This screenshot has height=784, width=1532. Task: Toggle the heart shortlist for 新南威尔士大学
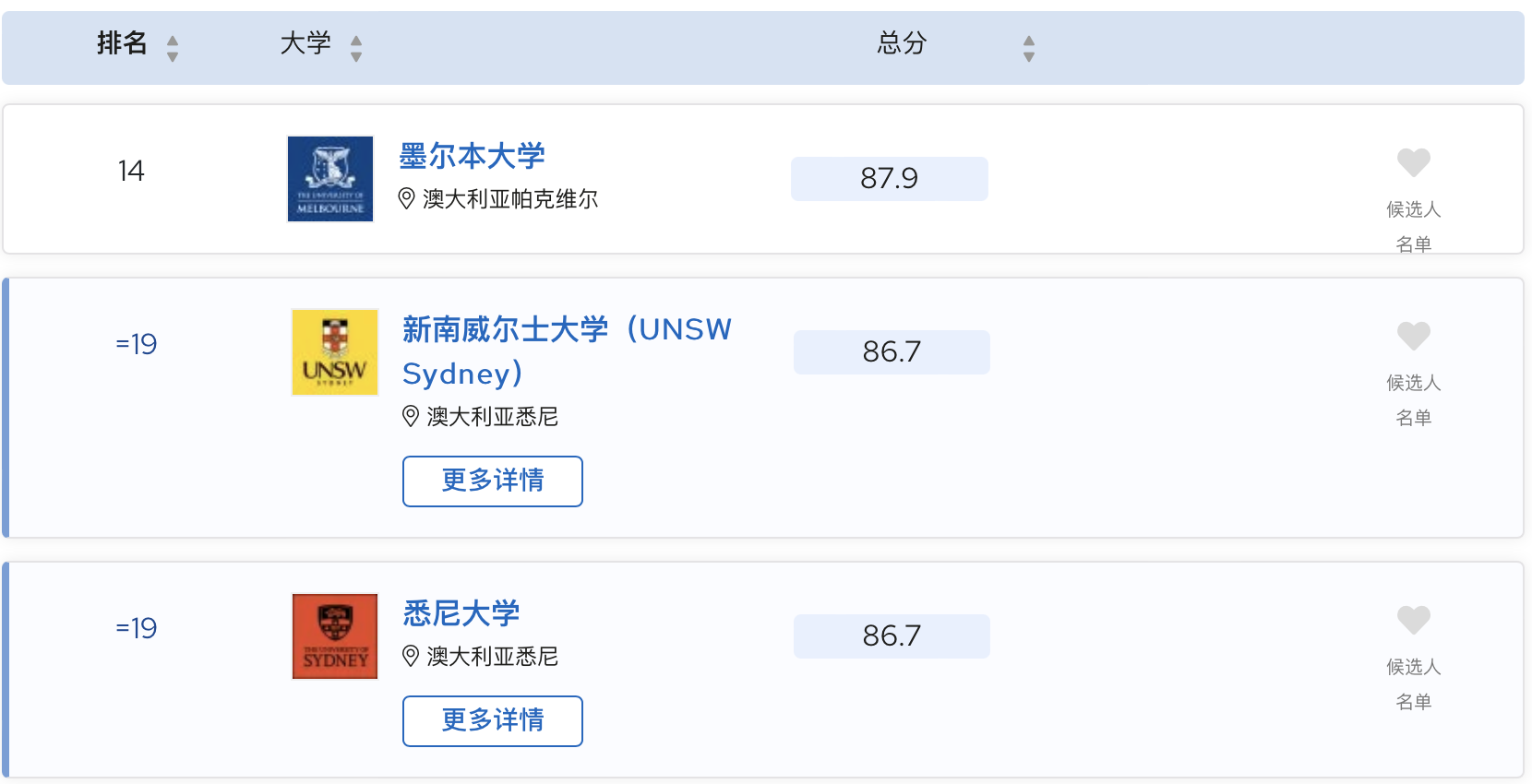pos(1413,337)
